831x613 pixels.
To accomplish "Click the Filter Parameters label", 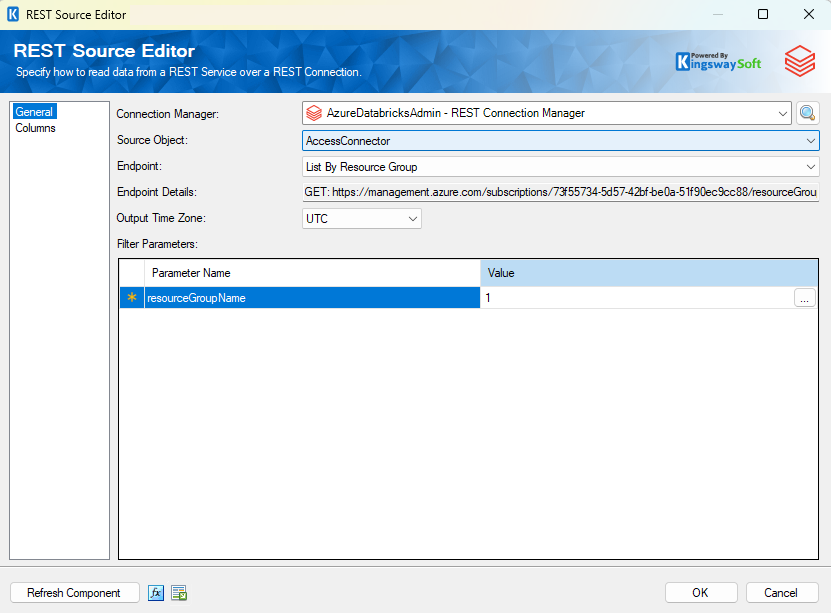I will (x=157, y=244).
